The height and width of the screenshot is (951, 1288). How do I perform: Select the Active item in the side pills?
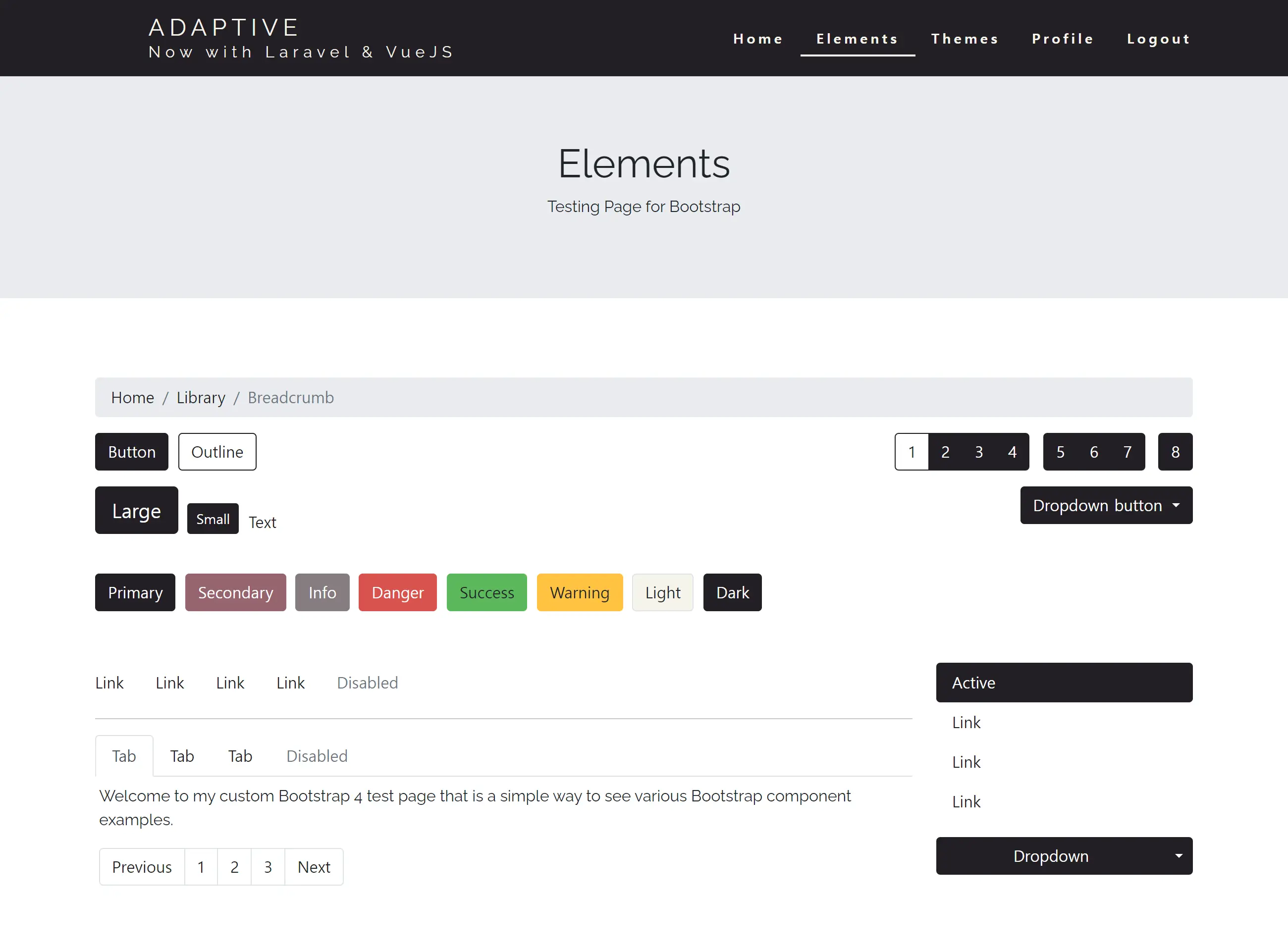[1064, 683]
